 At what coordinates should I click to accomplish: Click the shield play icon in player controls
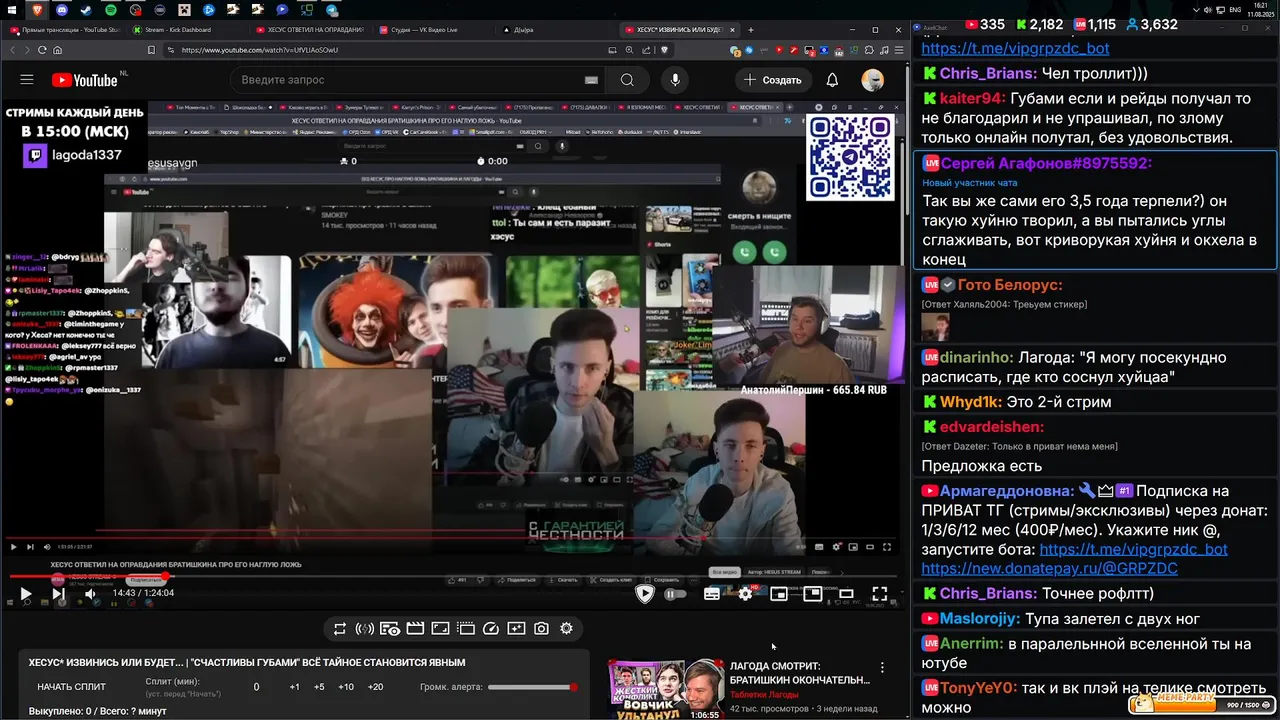pos(645,594)
